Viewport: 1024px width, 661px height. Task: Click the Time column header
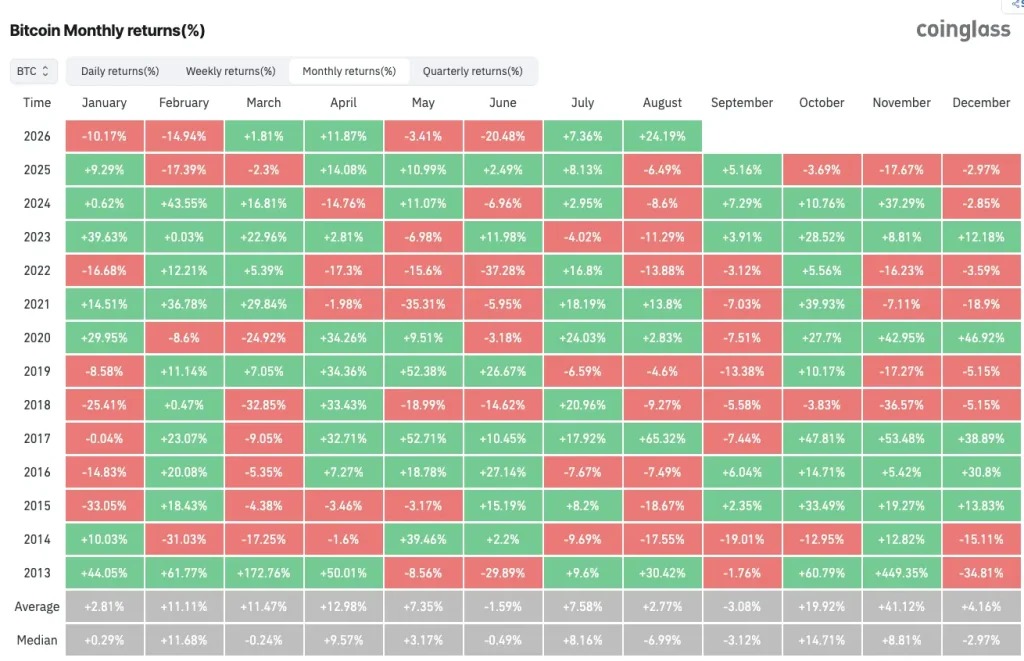[37, 103]
